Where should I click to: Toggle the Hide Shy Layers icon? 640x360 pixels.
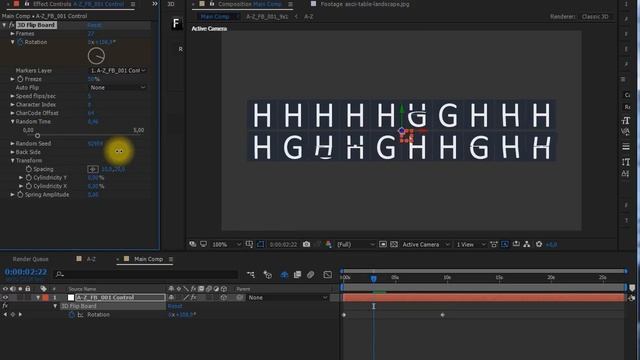point(284,275)
